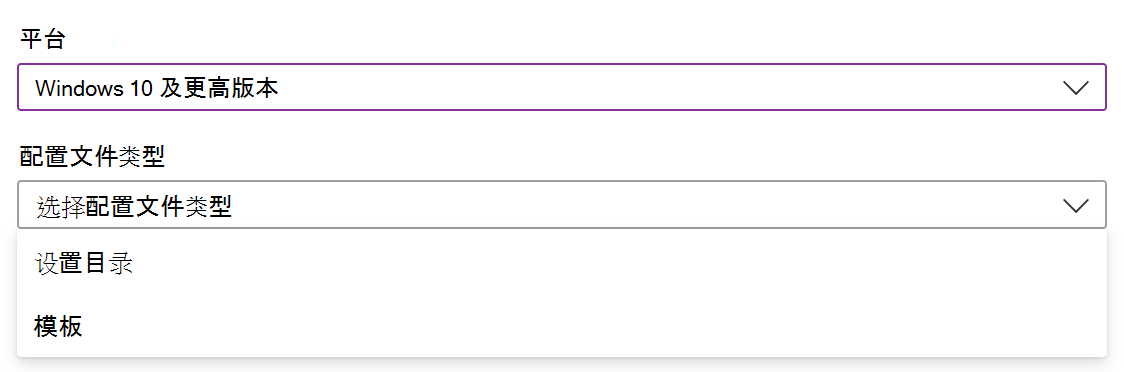1124x372 pixels.
Task: Open the 平台 combo box showing Windows 10 及更高版本
Action: click(561, 87)
